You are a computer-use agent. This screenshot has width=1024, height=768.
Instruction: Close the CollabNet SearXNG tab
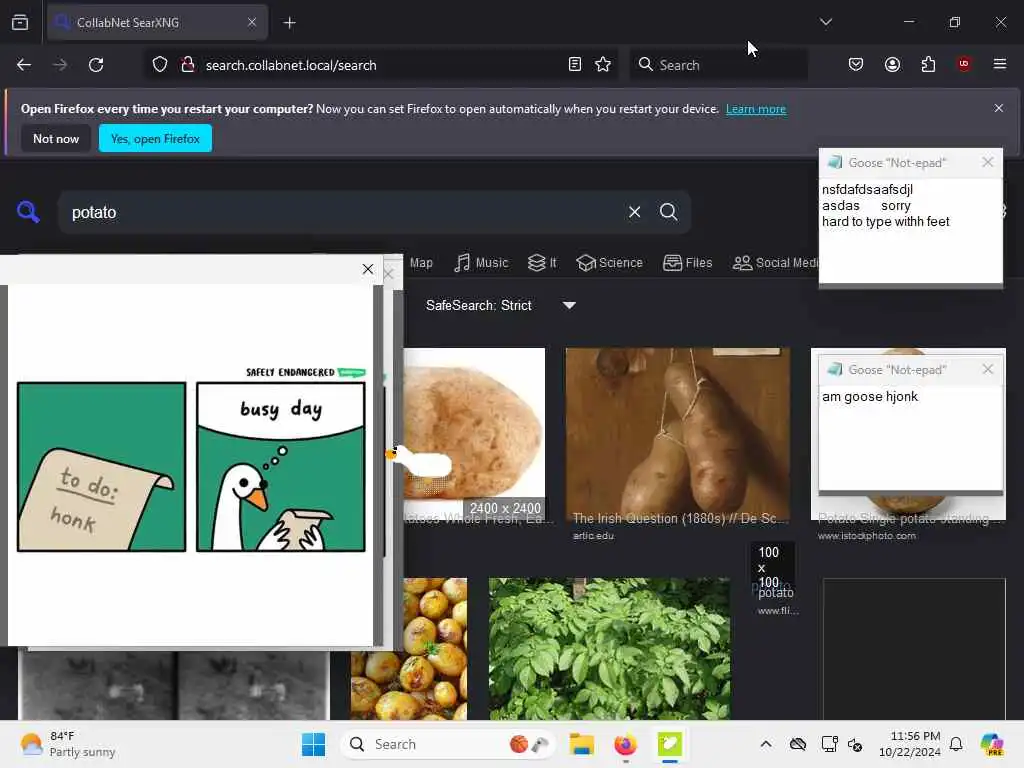tap(252, 22)
